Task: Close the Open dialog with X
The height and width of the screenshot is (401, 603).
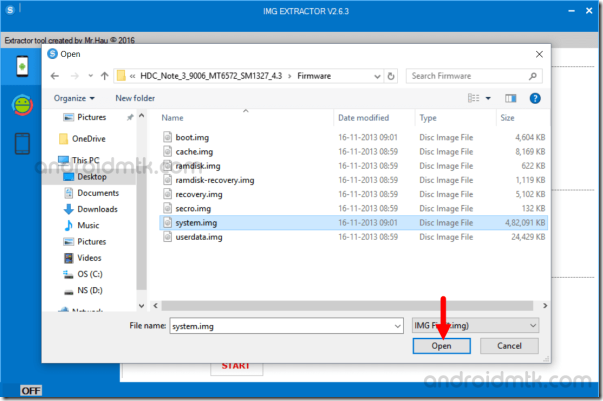Action: (x=539, y=54)
